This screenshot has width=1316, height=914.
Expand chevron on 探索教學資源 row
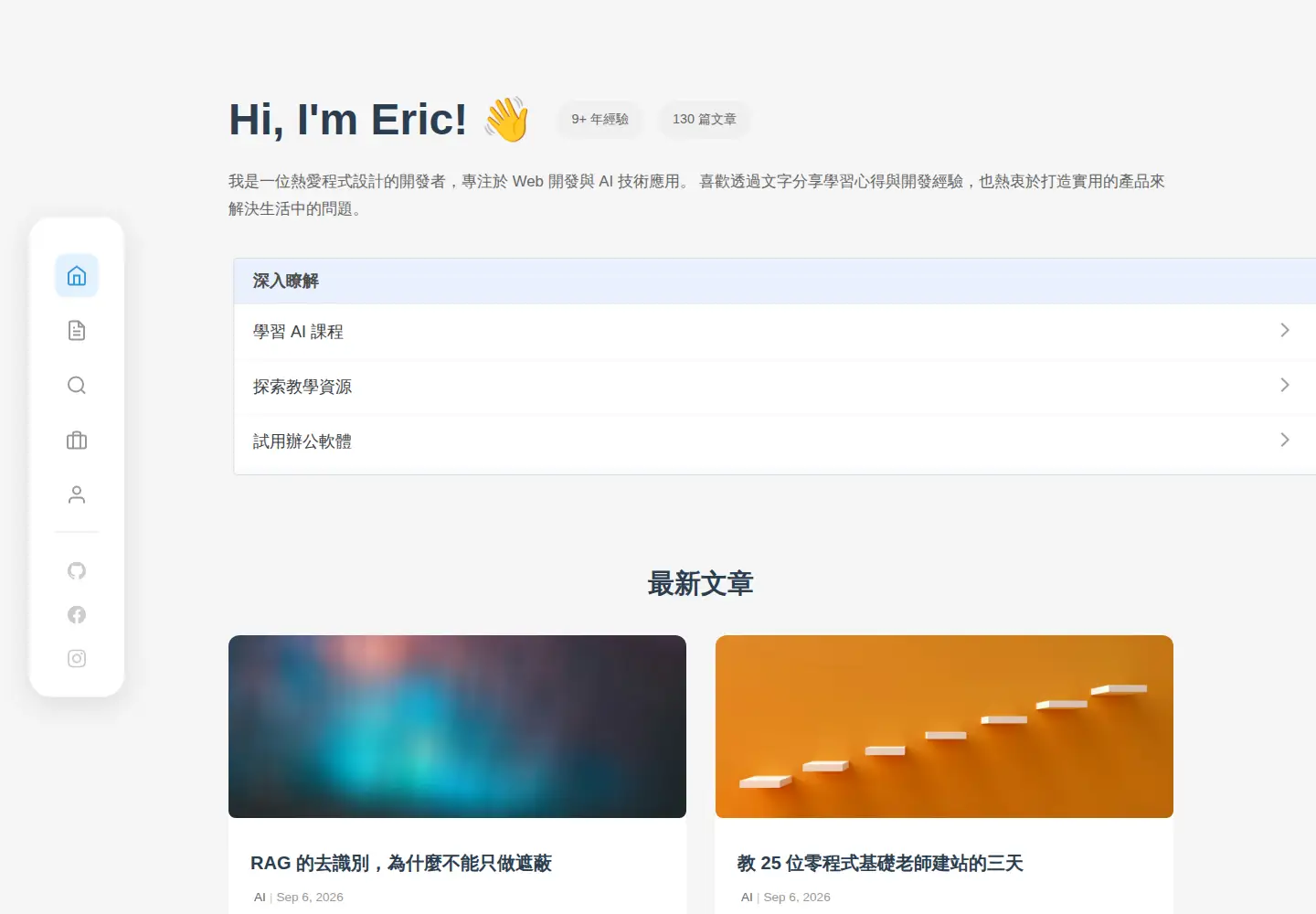(1285, 385)
